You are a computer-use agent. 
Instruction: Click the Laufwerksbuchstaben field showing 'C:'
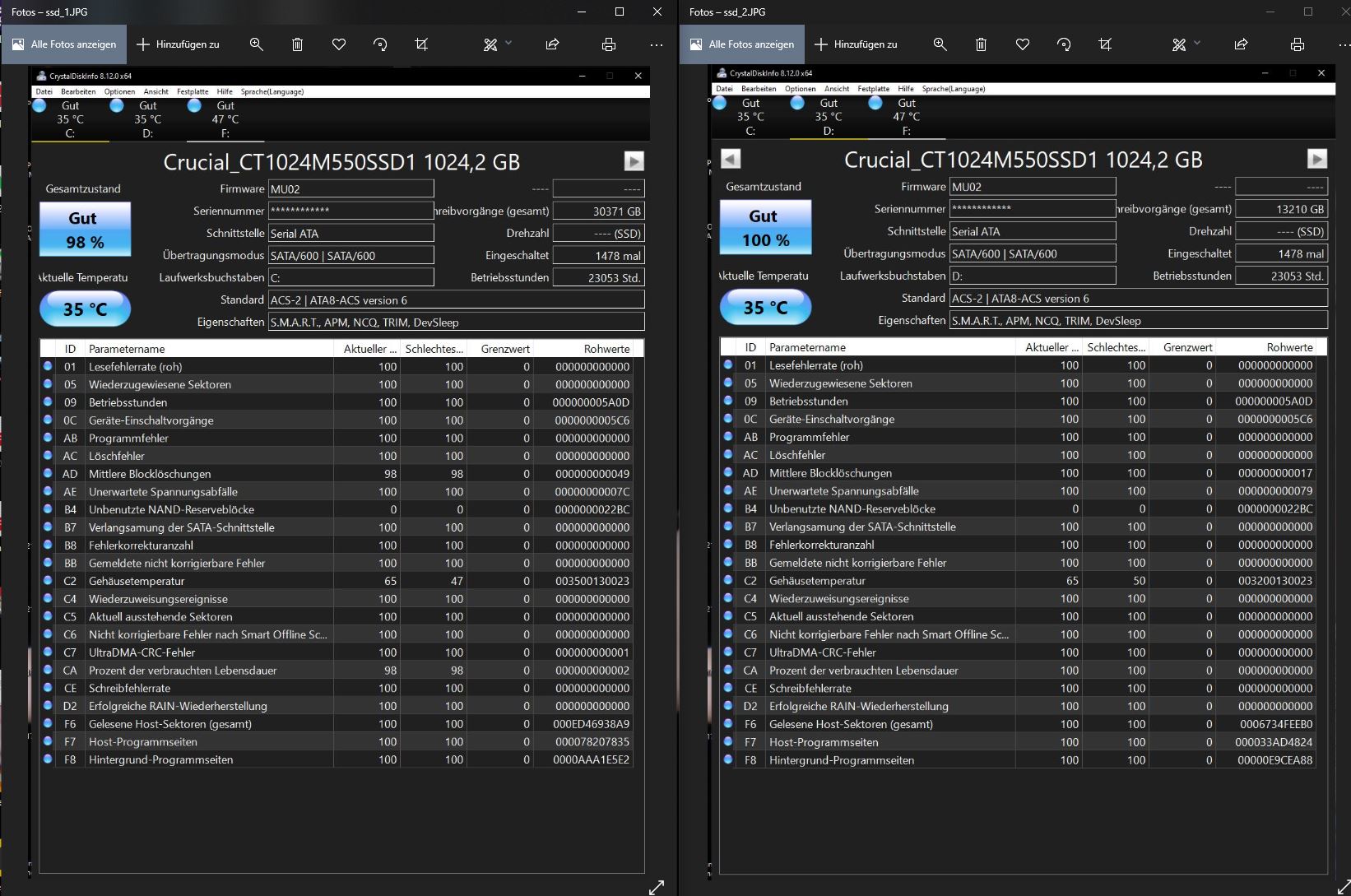[x=351, y=277]
